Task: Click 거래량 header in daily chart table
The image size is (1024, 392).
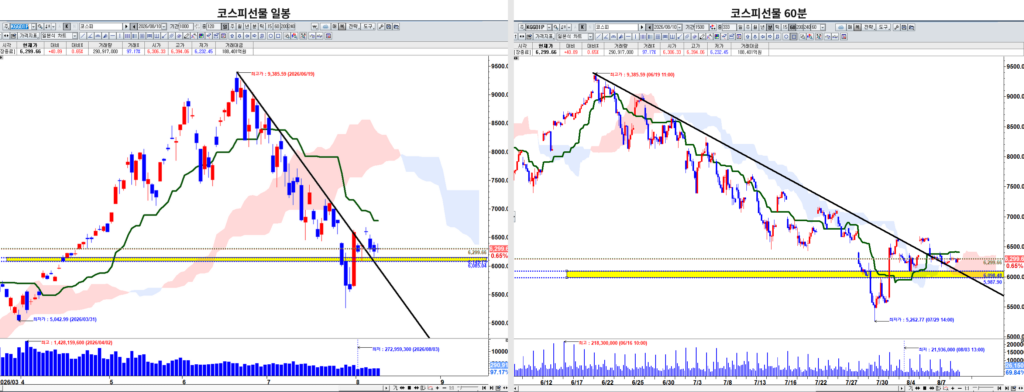Action: click(x=105, y=45)
